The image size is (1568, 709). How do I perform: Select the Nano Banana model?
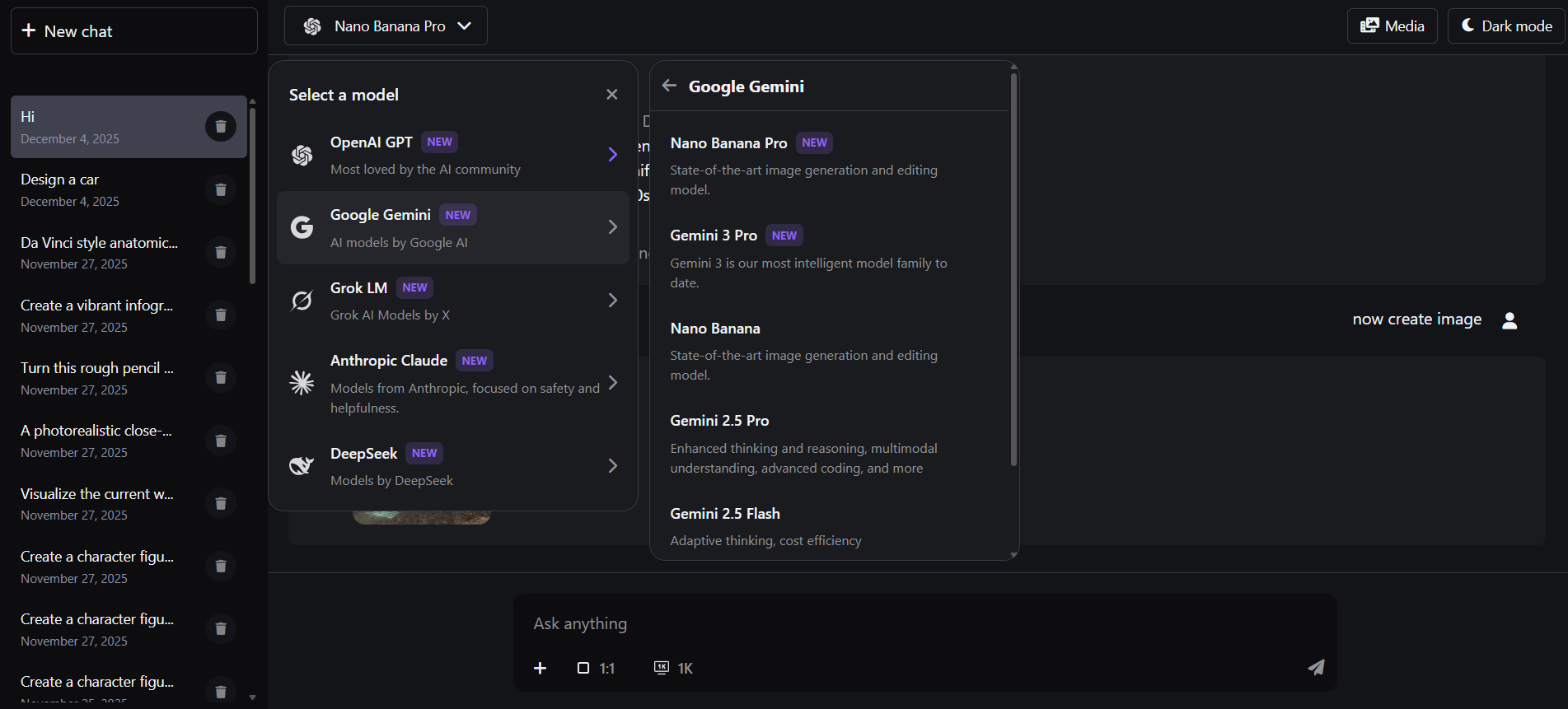(x=830, y=351)
